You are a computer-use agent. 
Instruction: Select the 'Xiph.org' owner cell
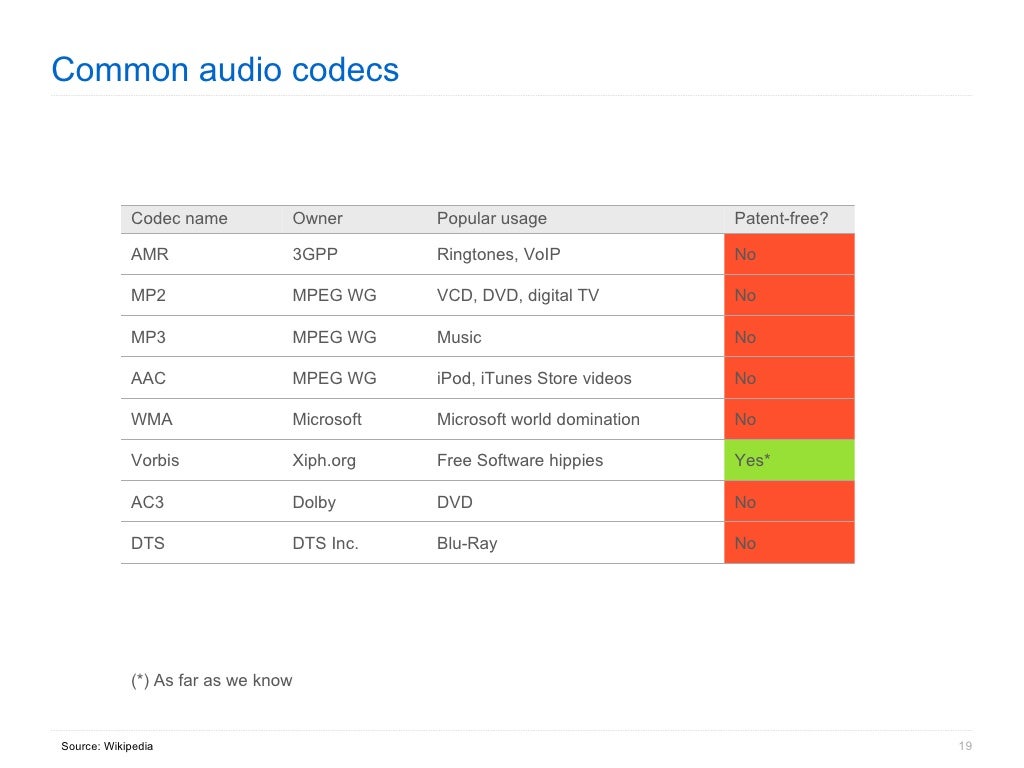coord(324,461)
